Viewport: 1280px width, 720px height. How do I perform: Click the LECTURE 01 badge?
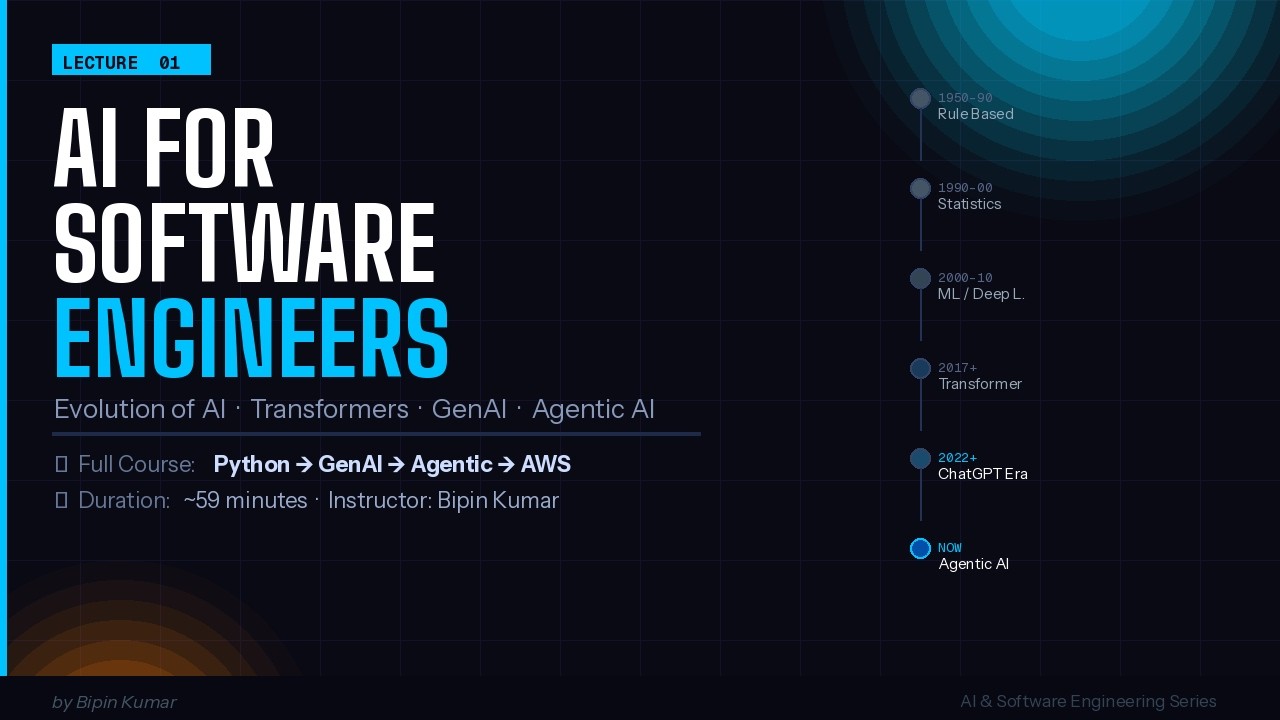click(131, 60)
